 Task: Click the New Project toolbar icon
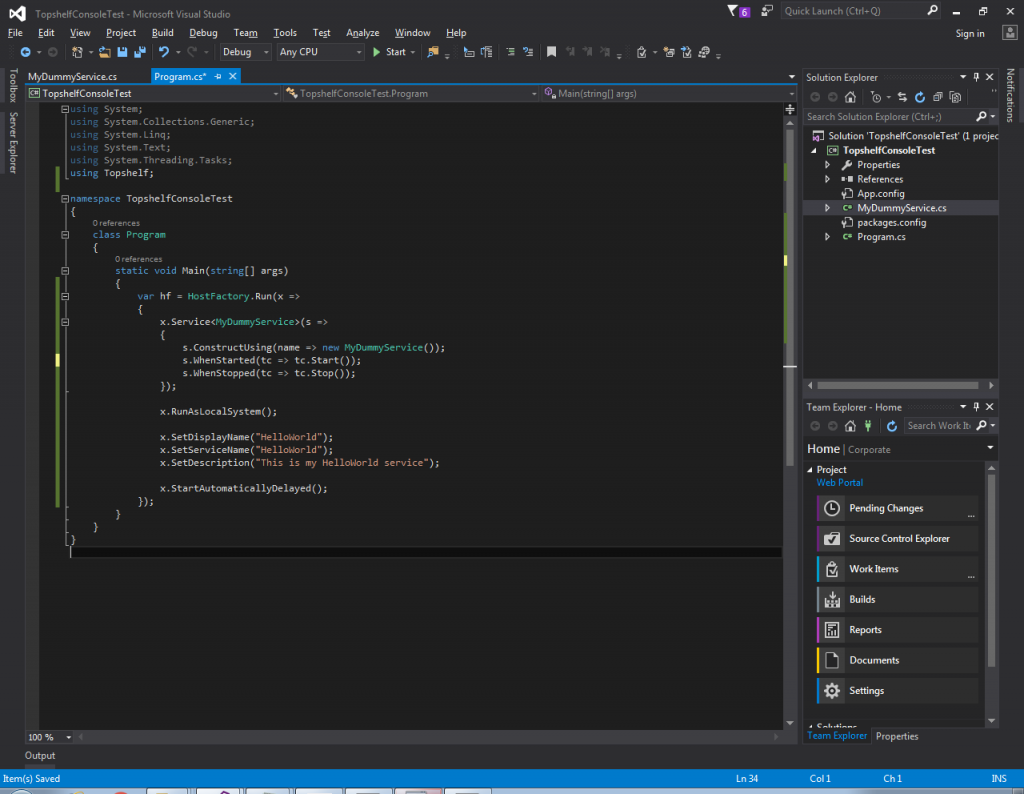pyautogui.click(x=77, y=52)
